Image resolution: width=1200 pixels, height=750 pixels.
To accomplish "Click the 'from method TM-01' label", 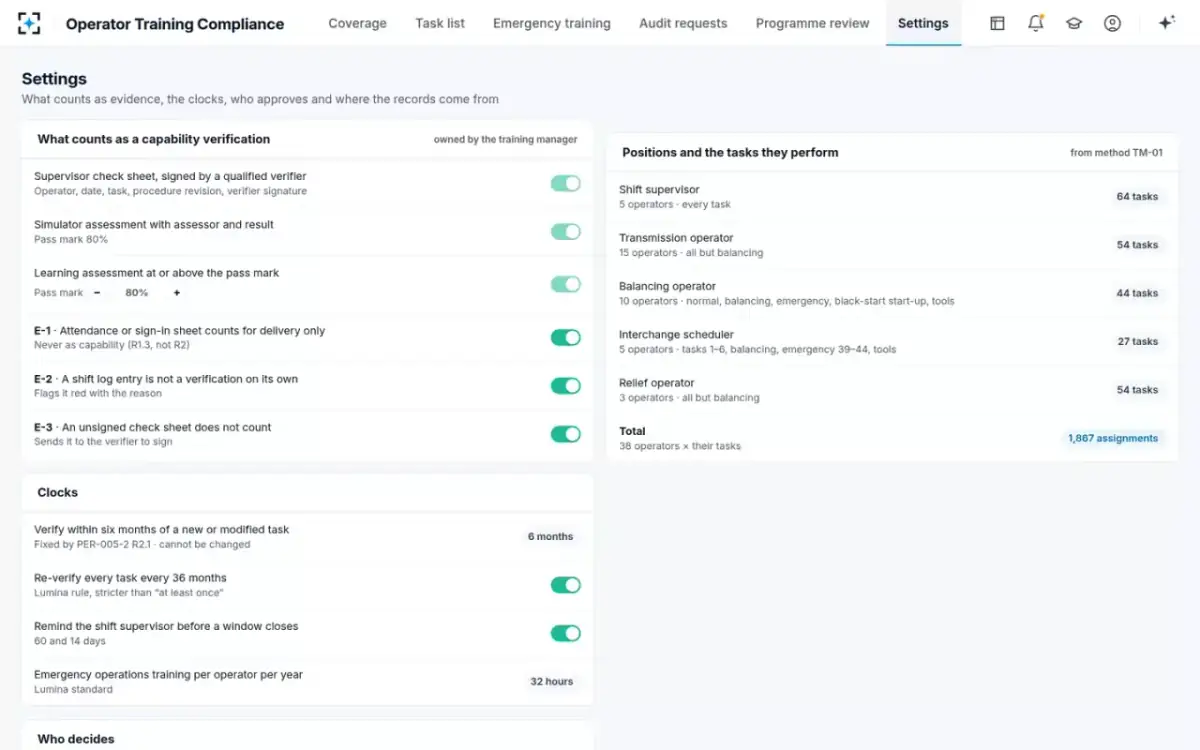I will (x=1117, y=153).
